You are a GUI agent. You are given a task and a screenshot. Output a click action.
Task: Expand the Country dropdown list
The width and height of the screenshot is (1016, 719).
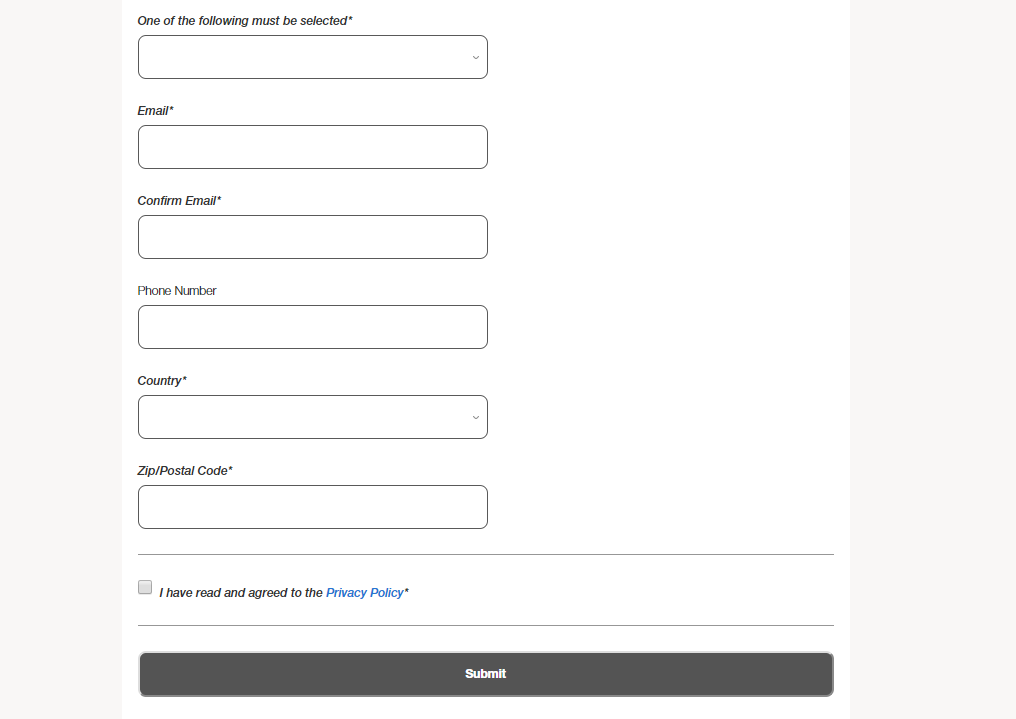[312, 417]
